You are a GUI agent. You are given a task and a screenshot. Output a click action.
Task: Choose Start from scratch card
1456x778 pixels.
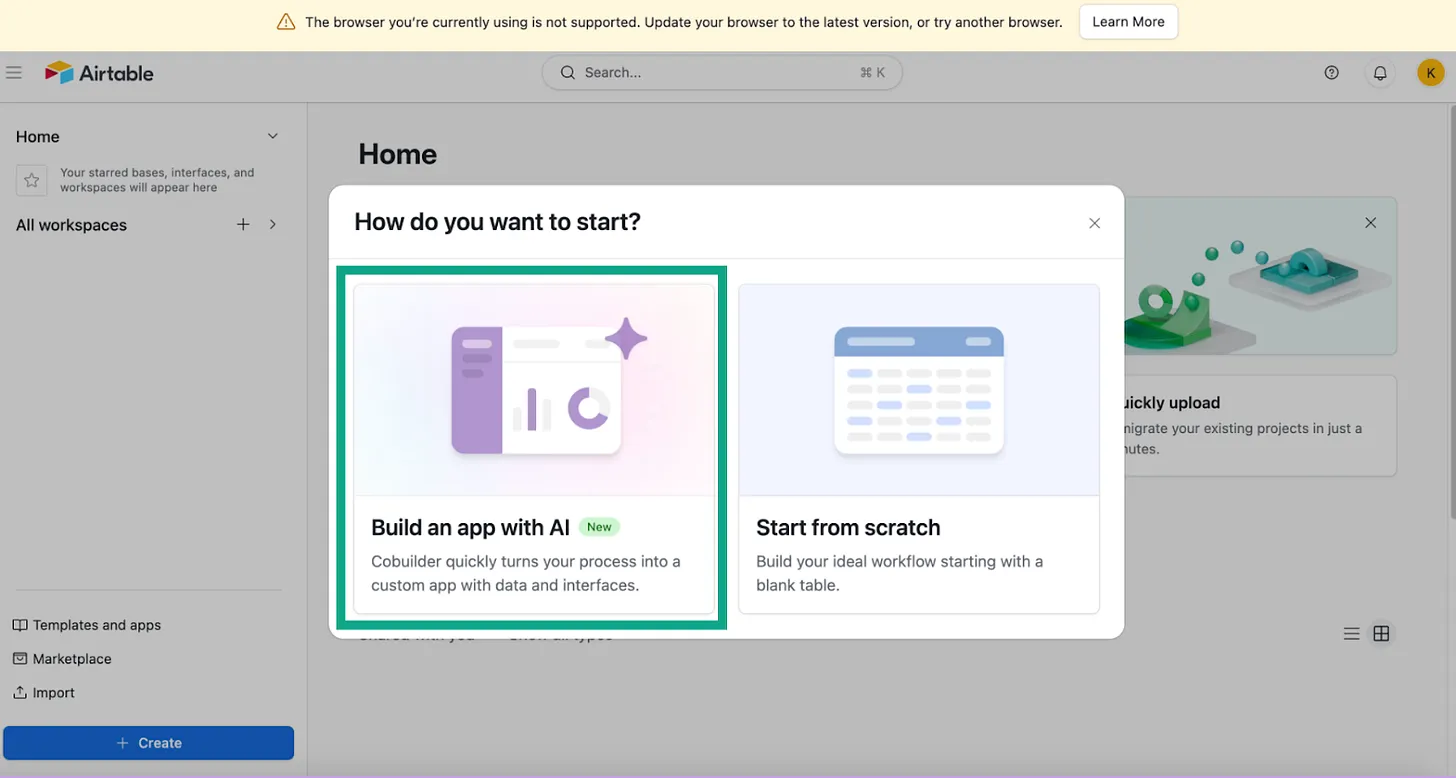click(918, 449)
